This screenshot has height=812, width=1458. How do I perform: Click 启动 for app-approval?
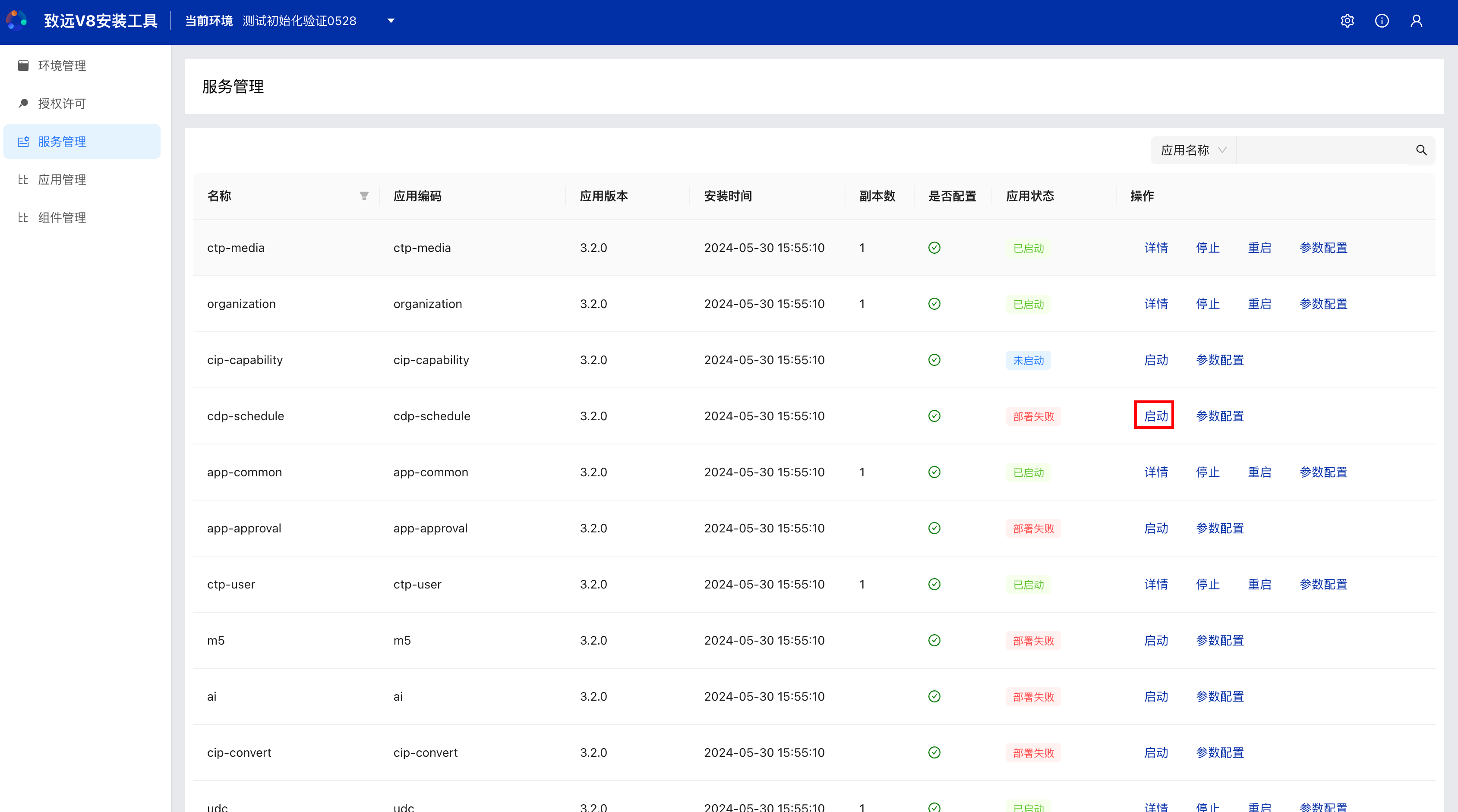point(1156,528)
